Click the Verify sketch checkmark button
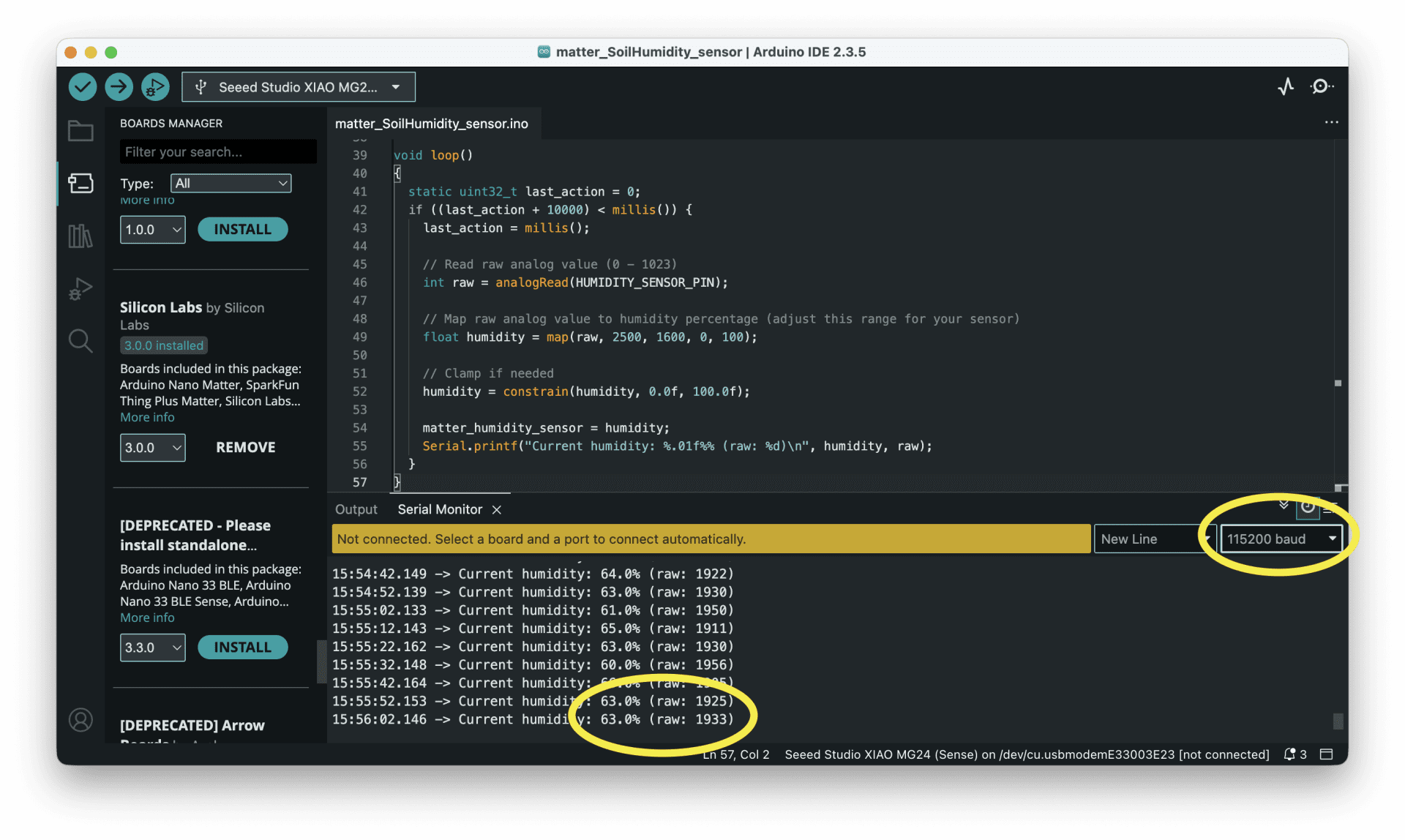This screenshot has height=840, width=1405. (x=83, y=87)
